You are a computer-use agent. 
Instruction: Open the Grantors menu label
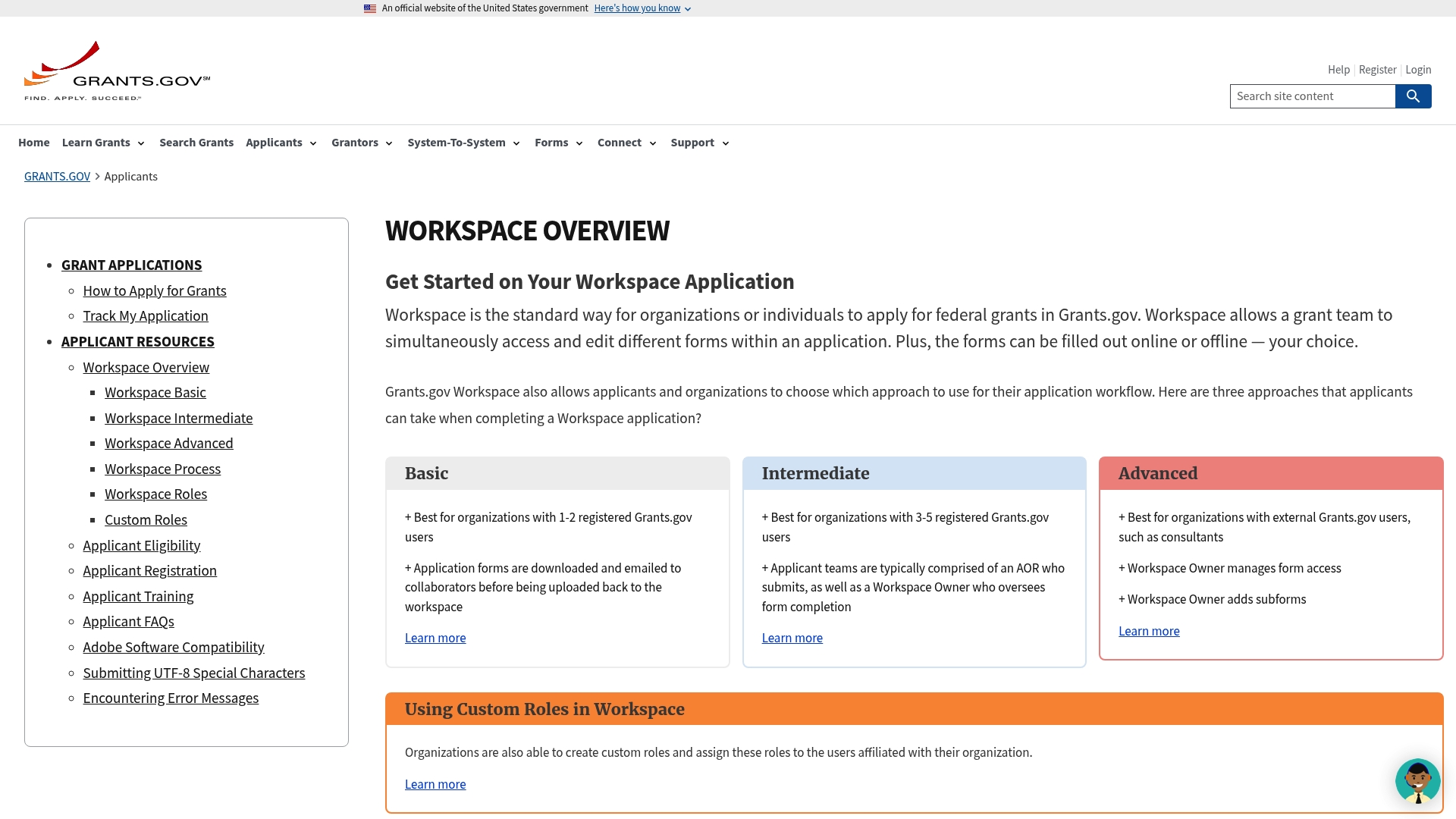[355, 143]
